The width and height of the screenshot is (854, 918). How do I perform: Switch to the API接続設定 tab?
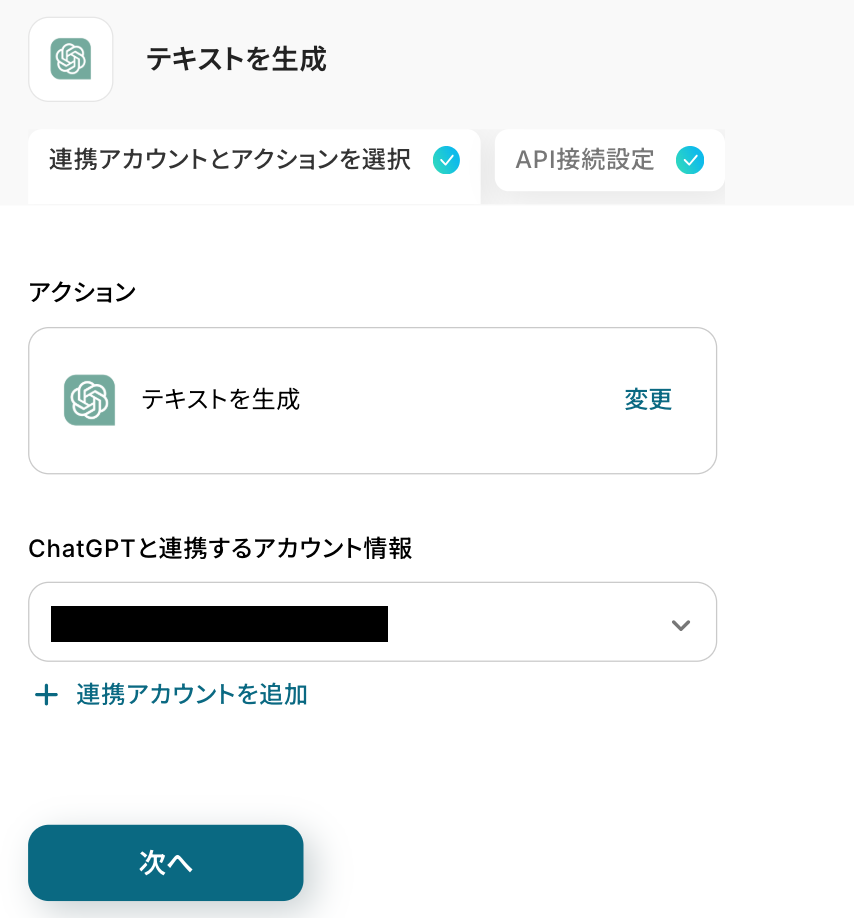click(x=585, y=160)
